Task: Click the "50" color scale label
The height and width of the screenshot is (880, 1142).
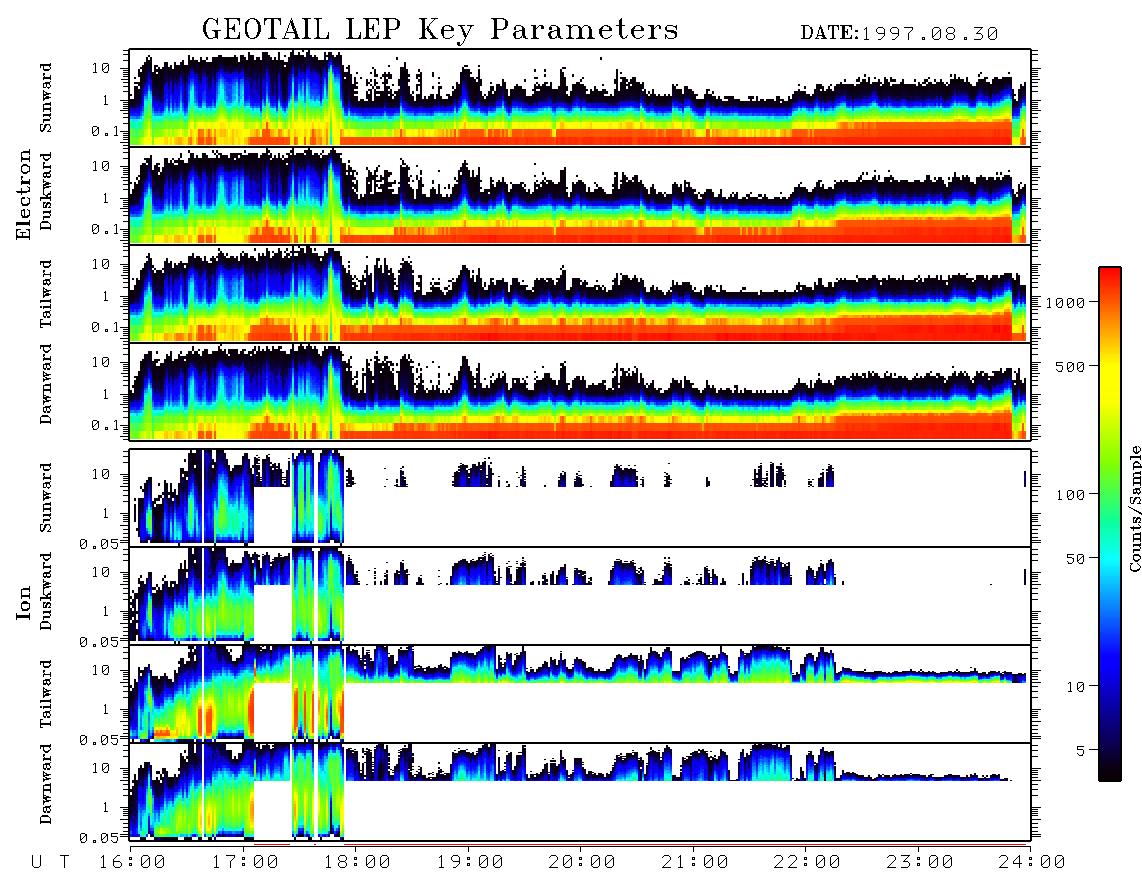Action: click(1076, 559)
